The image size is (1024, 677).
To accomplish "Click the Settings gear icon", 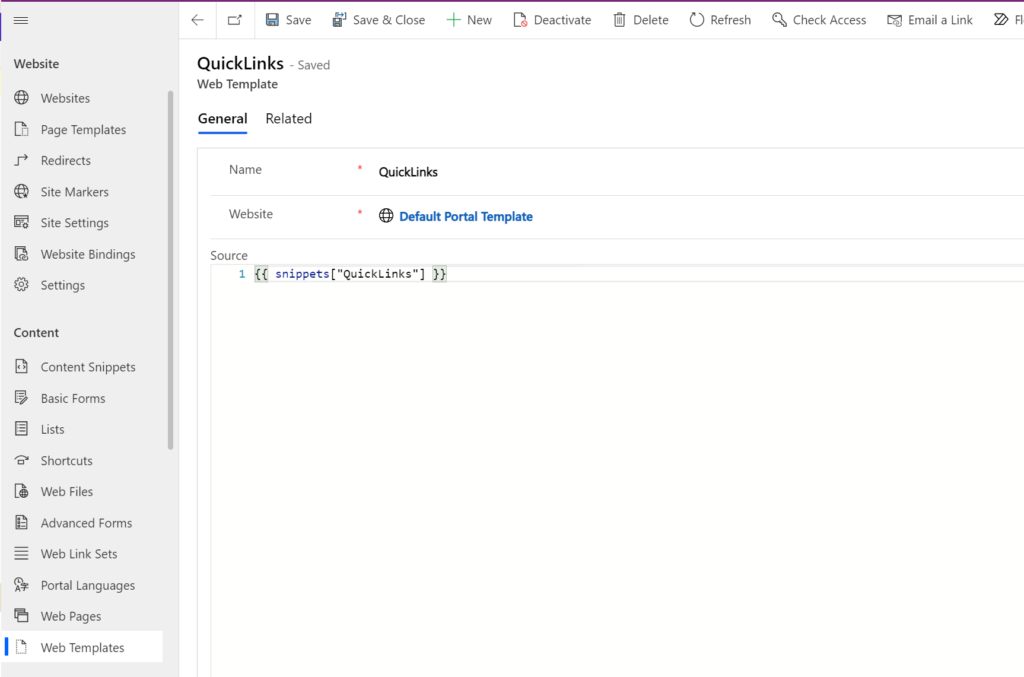I will [x=22, y=285].
